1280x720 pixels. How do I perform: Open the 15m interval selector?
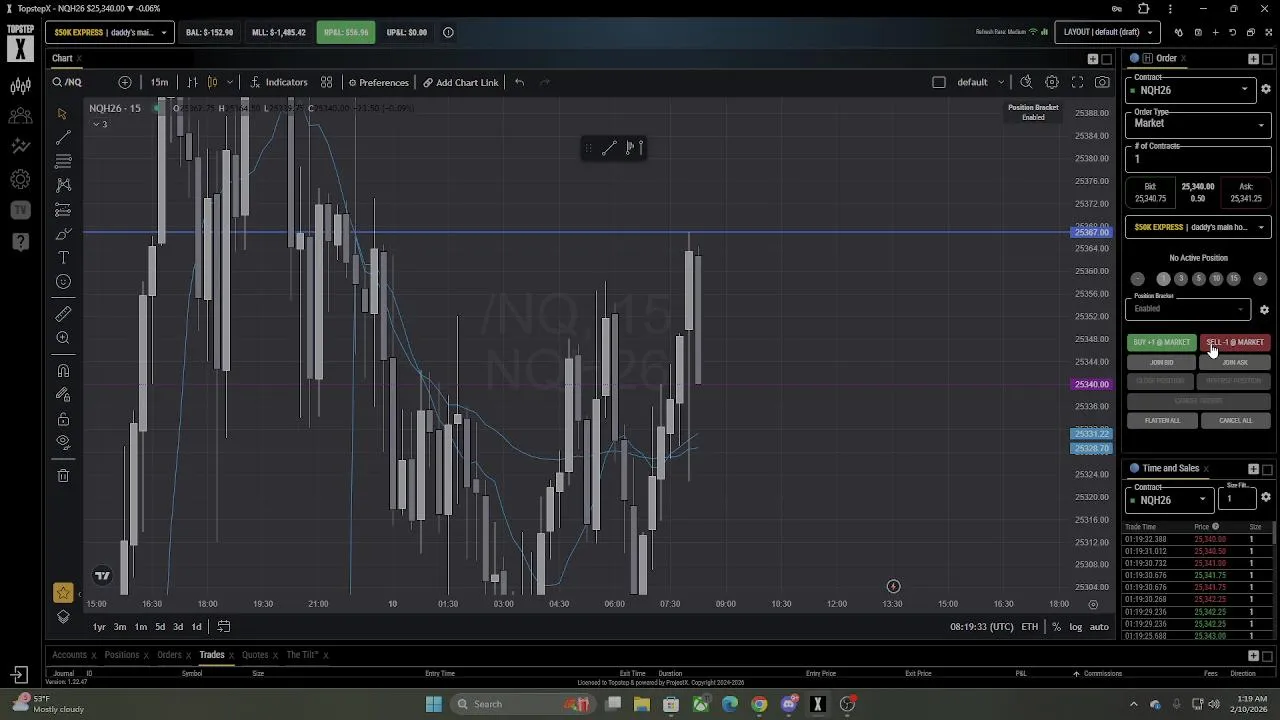point(159,82)
